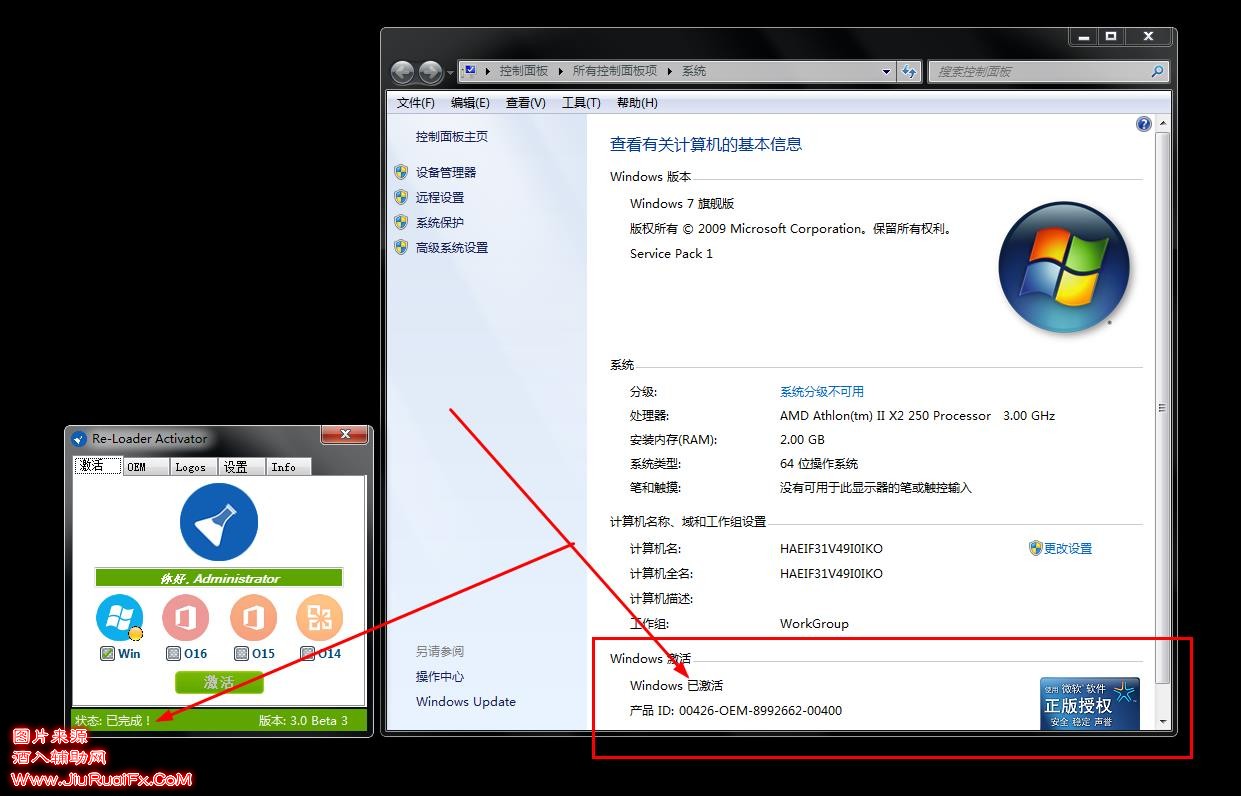This screenshot has height=796, width=1241.
Task: Click the 正版授权 genuine Microsoft badge
Action: coord(1090,703)
